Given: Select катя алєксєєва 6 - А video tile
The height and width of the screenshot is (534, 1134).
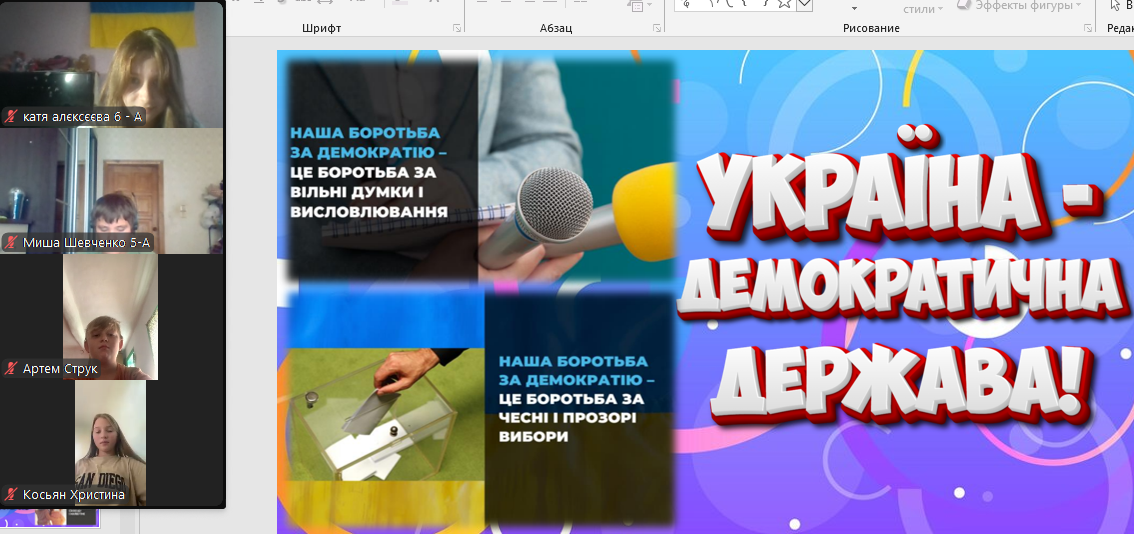Looking at the screenshot, I should 112,64.
